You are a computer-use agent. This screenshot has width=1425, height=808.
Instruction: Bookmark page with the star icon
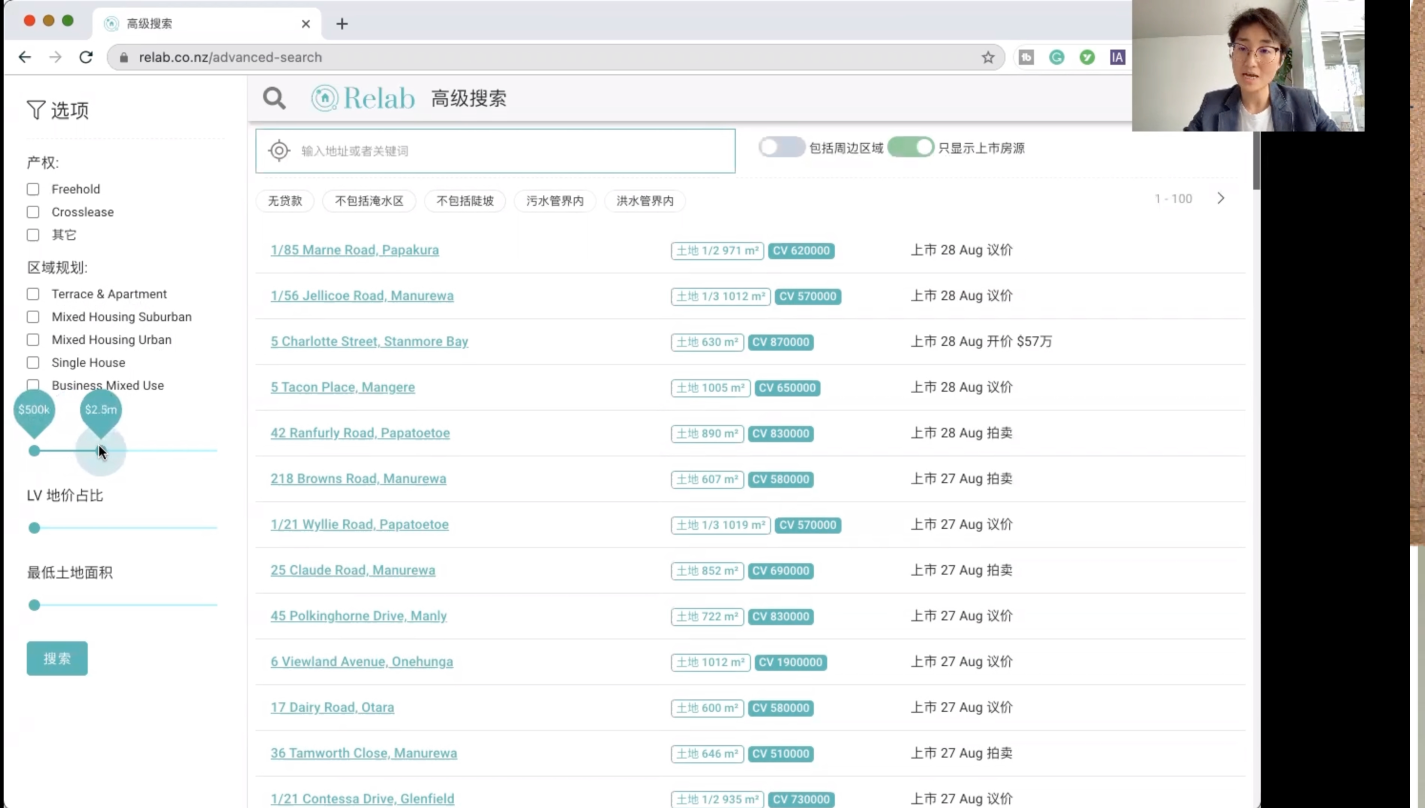pyautogui.click(x=988, y=57)
